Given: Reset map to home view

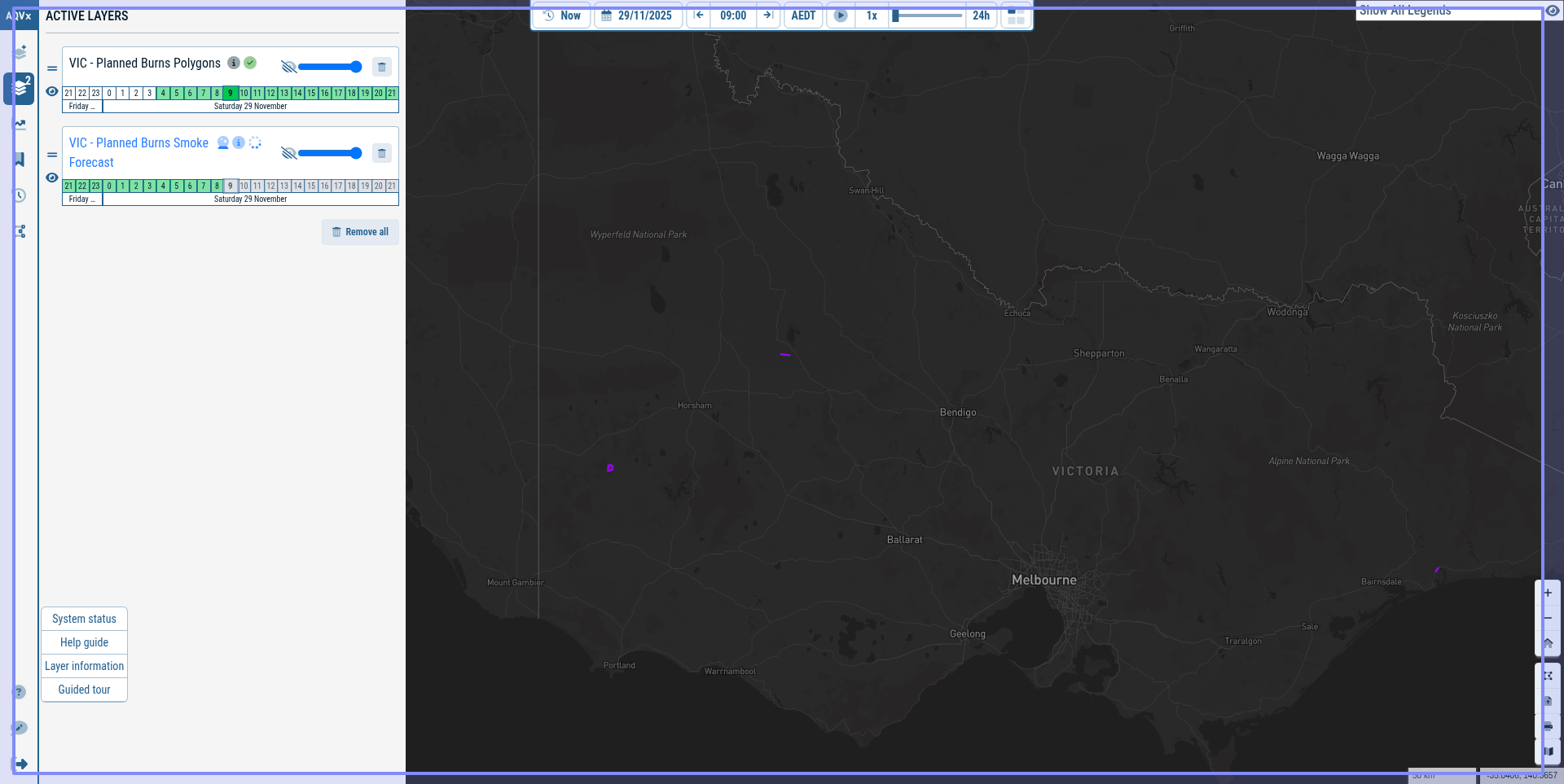Looking at the screenshot, I should pos(1548,642).
